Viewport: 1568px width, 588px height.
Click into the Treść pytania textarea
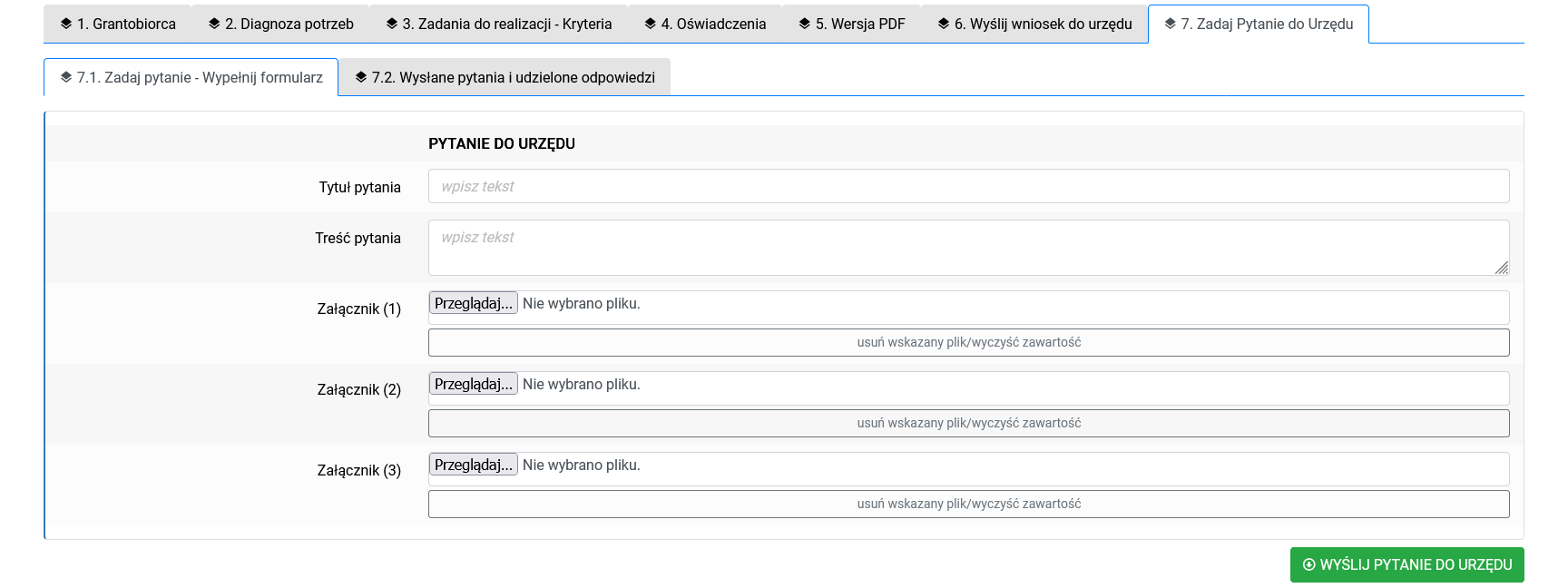pyautogui.click(x=962, y=247)
